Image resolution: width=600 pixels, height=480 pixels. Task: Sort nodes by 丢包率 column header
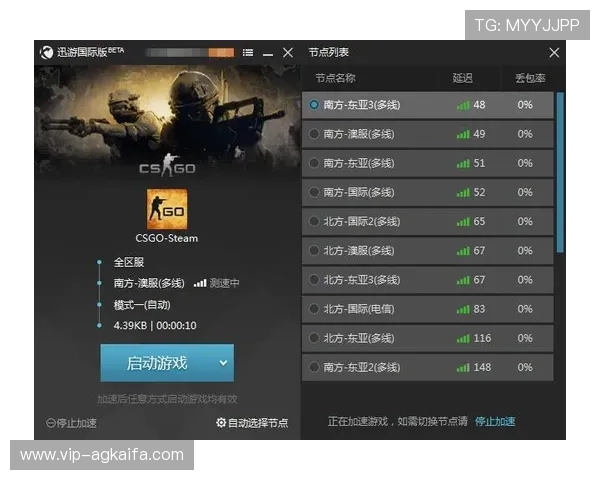click(530, 78)
